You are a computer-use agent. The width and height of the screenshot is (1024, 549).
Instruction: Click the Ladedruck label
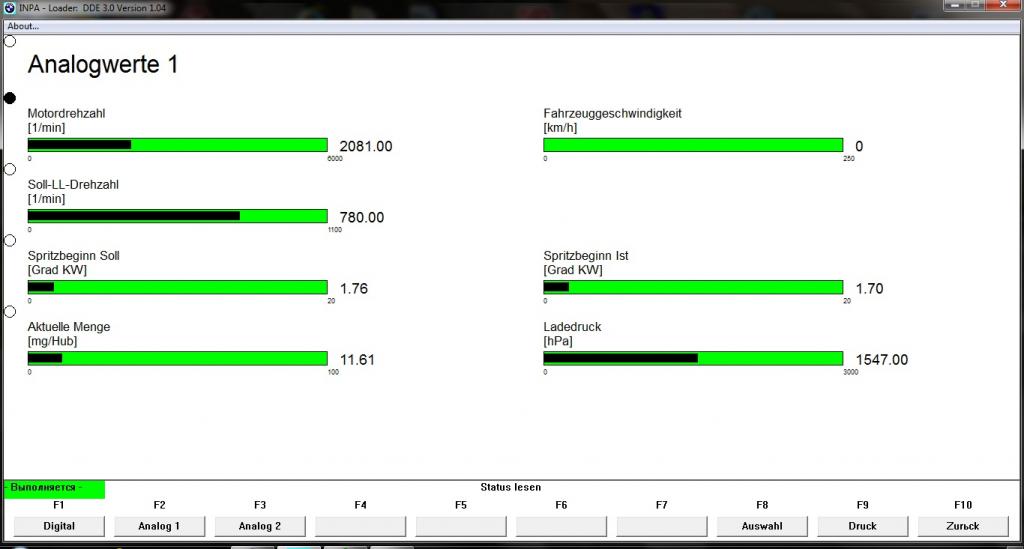(x=572, y=326)
